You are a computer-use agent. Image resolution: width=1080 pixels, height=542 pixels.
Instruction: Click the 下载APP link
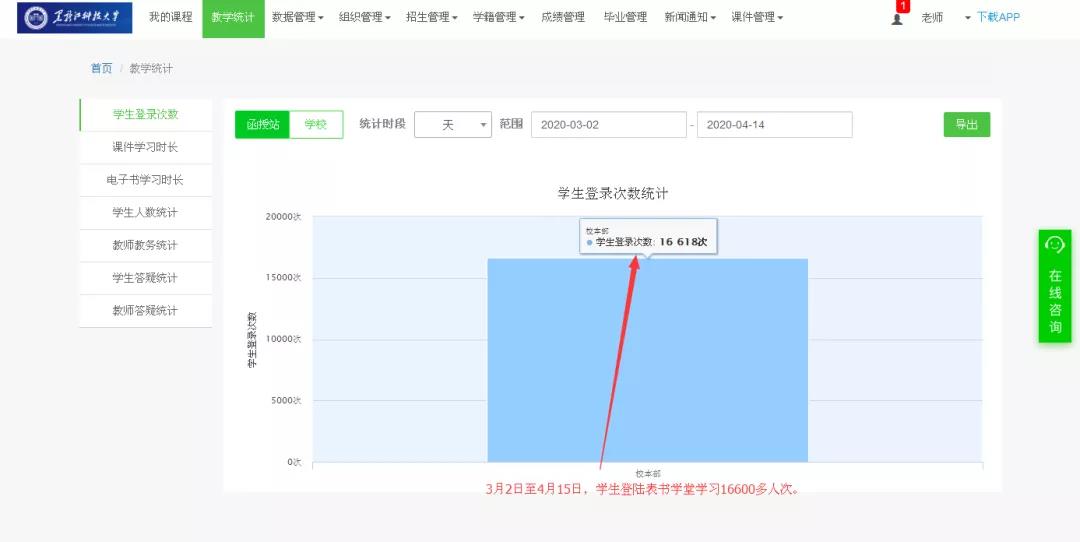997,18
